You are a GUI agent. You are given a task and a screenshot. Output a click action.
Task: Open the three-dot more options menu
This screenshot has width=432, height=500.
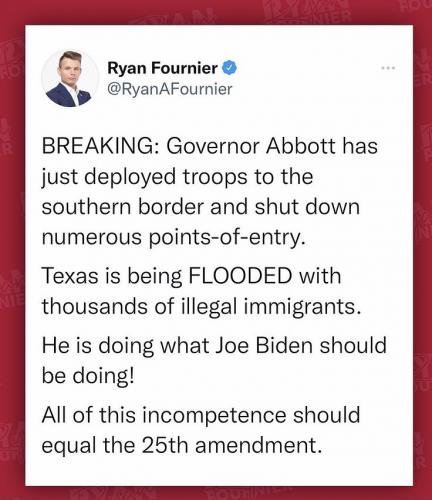click(x=388, y=68)
